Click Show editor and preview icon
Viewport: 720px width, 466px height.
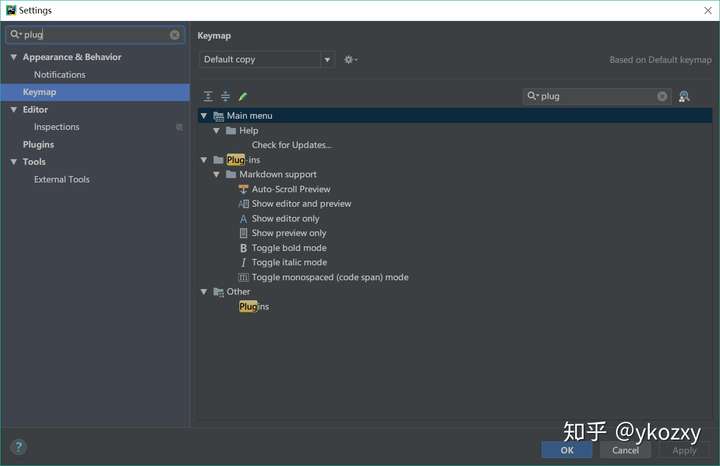[243, 204]
